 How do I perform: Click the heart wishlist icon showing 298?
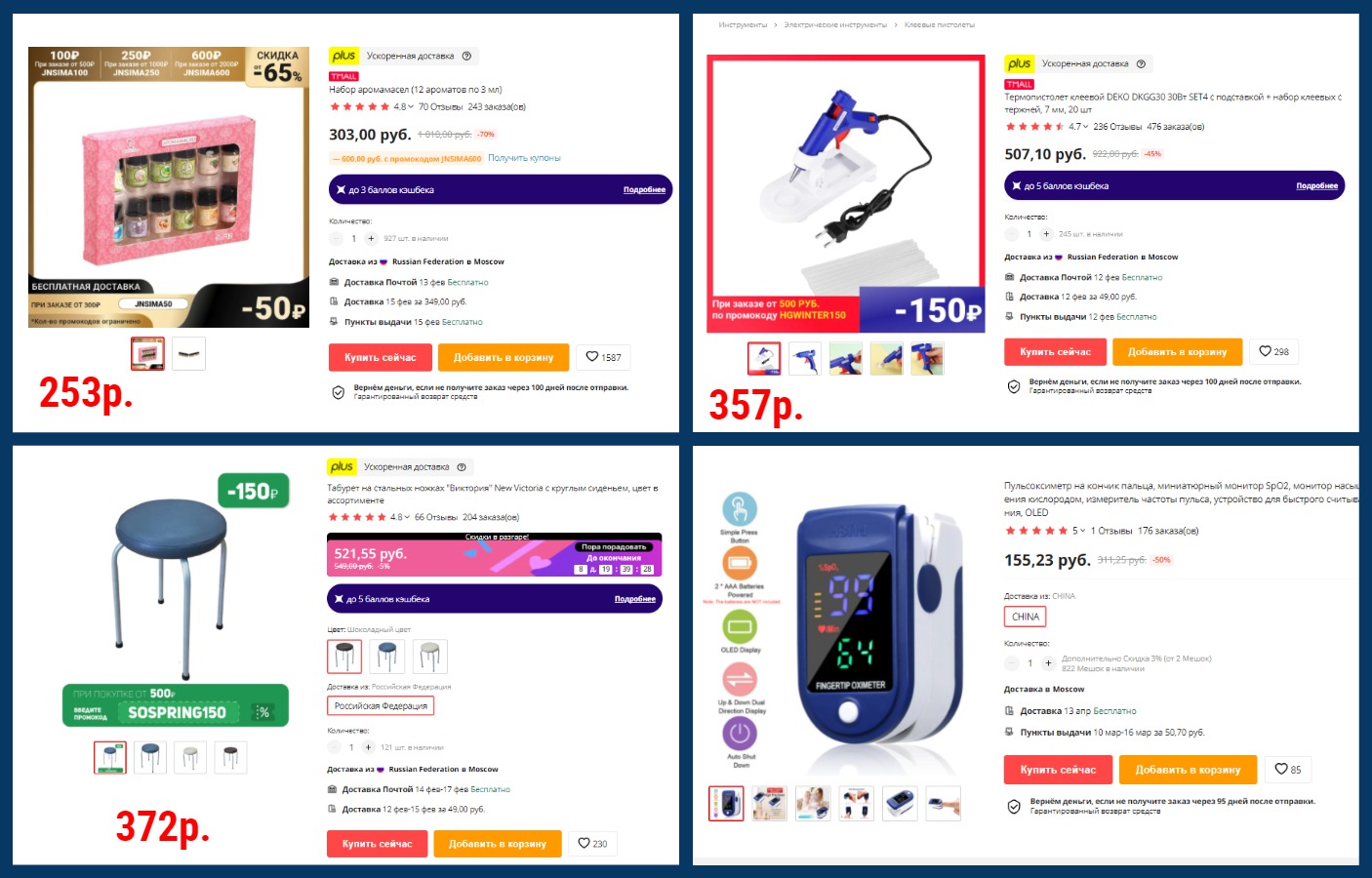click(1273, 351)
